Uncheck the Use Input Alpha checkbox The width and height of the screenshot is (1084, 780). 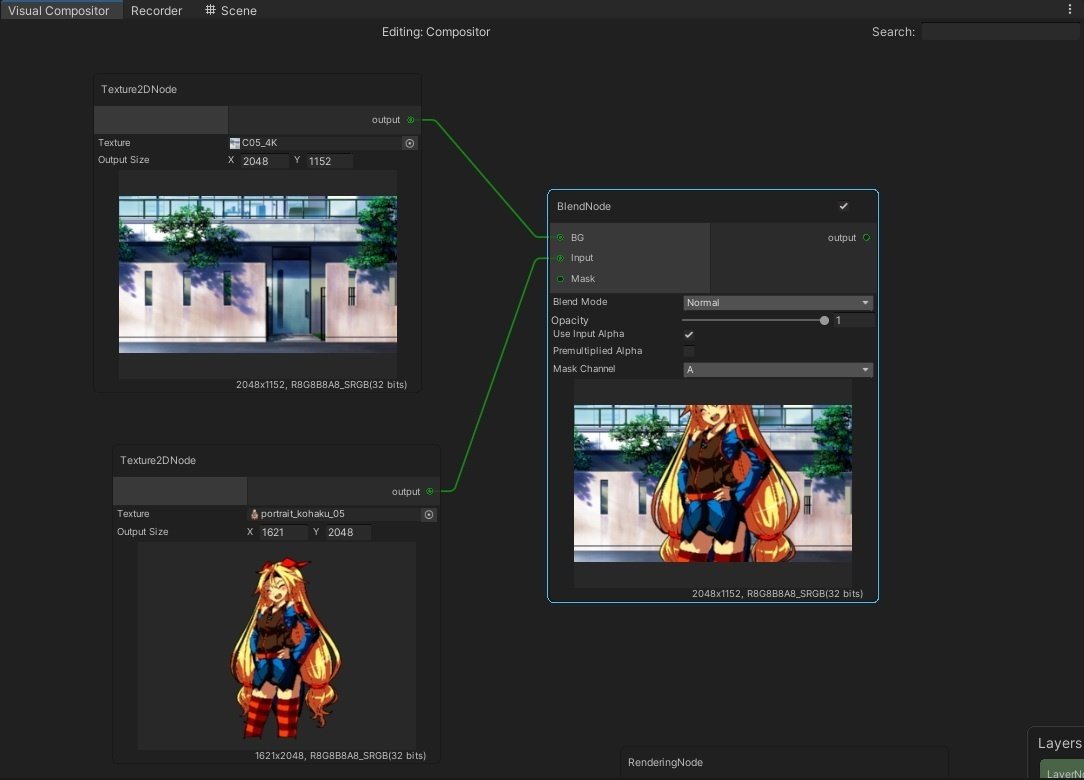pos(689,335)
